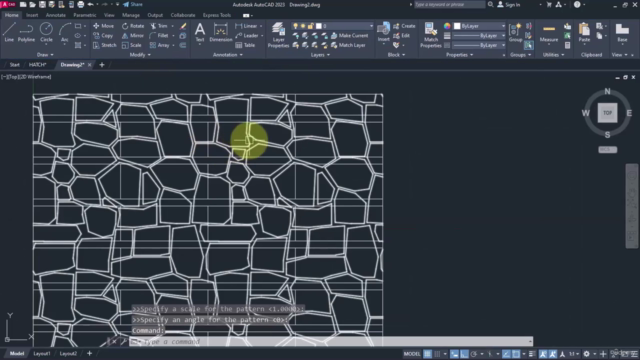Toggle annotation visibility in status bar
Screen dimensions: 640x360
tap(543, 354)
